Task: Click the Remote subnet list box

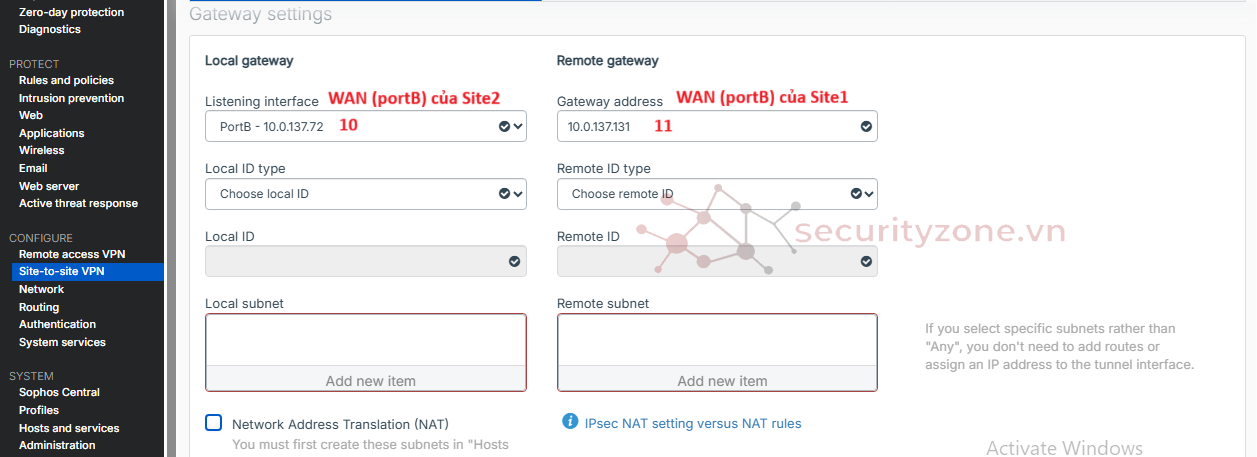Action: coord(716,340)
